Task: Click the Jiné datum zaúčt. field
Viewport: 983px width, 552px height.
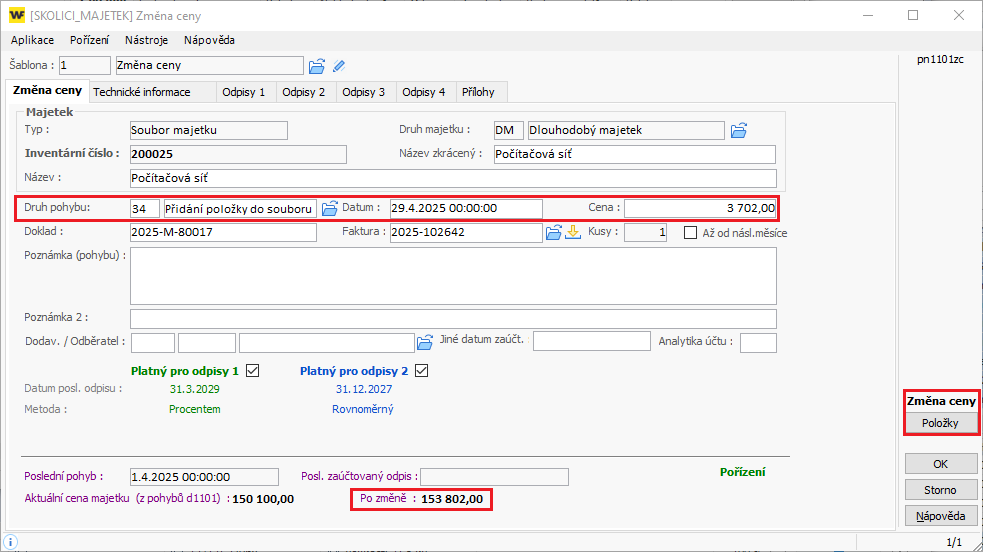Action: [x=592, y=341]
